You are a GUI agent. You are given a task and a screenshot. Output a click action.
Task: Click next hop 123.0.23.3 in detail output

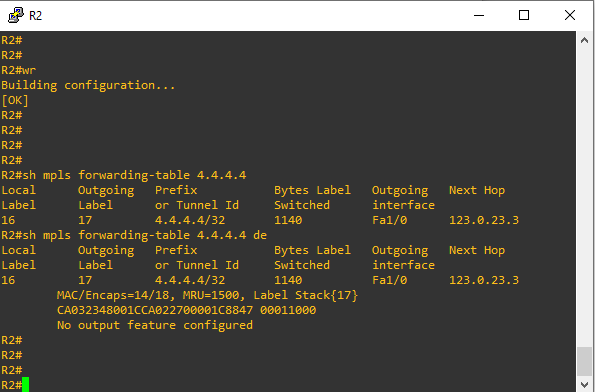(x=484, y=280)
